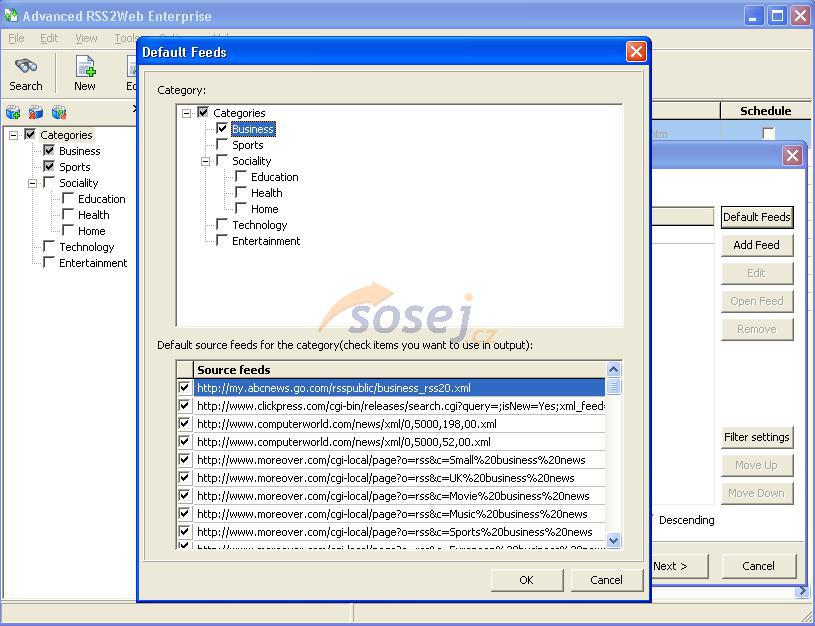Click the Add Feed button

tap(757, 245)
